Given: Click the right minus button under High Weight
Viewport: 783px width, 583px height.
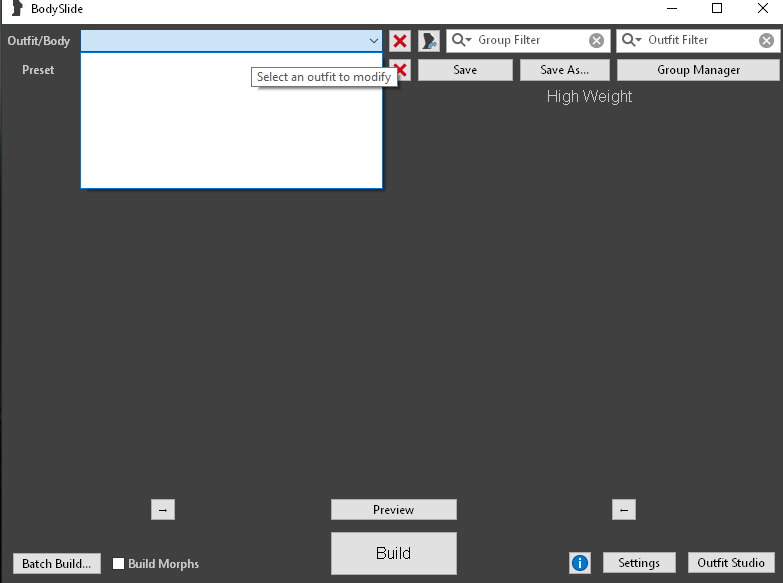Looking at the screenshot, I should coord(624,510).
